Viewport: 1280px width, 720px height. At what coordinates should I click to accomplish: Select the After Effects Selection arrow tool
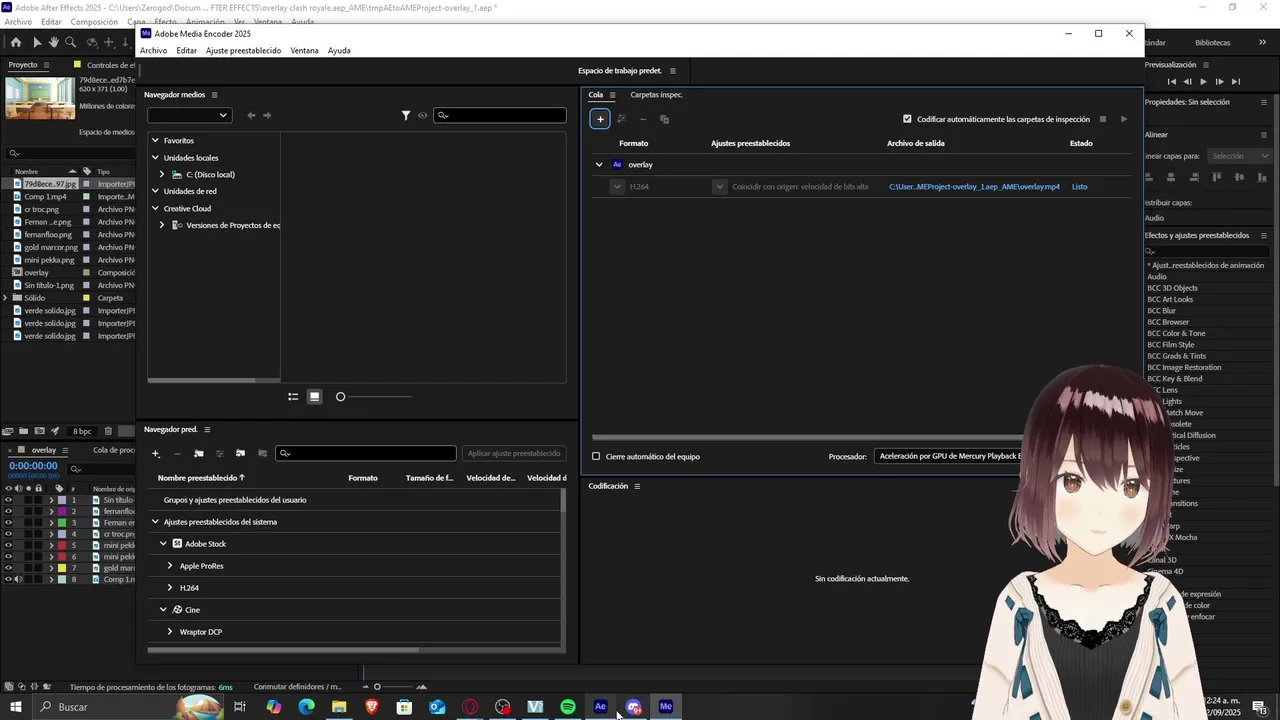pos(37,42)
